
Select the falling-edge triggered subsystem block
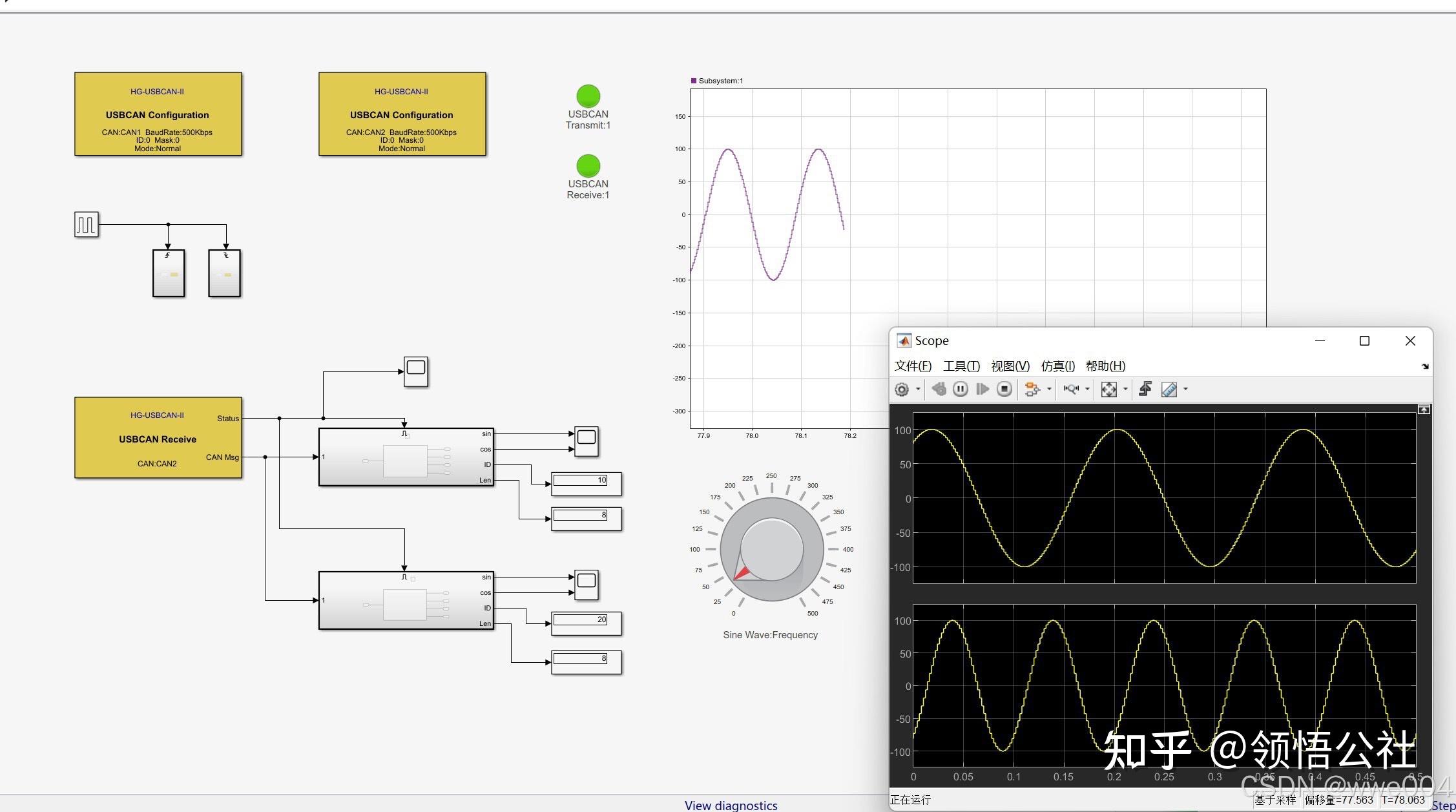(x=225, y=273)
